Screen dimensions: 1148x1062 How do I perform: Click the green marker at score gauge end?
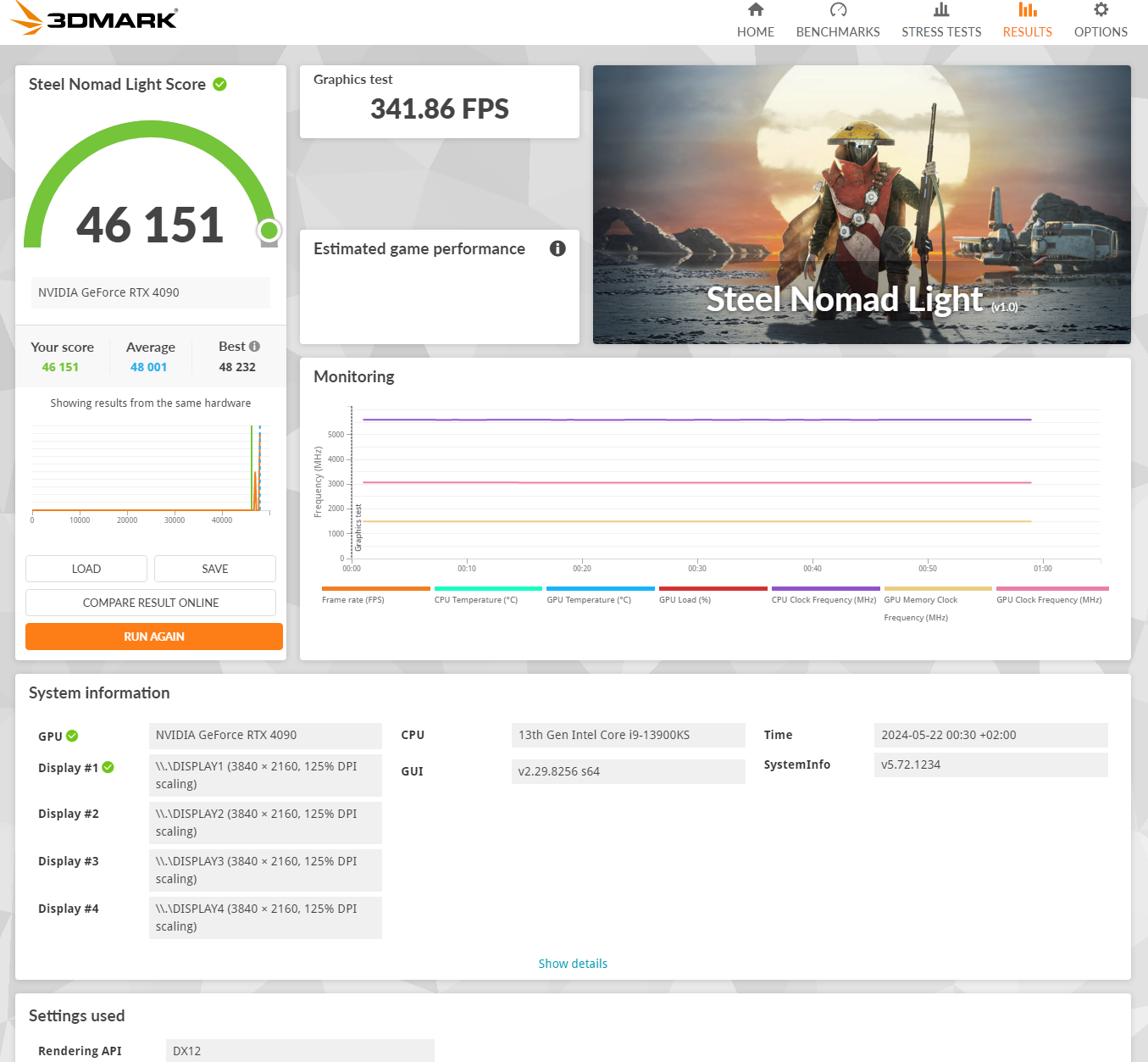pos(269,230)
